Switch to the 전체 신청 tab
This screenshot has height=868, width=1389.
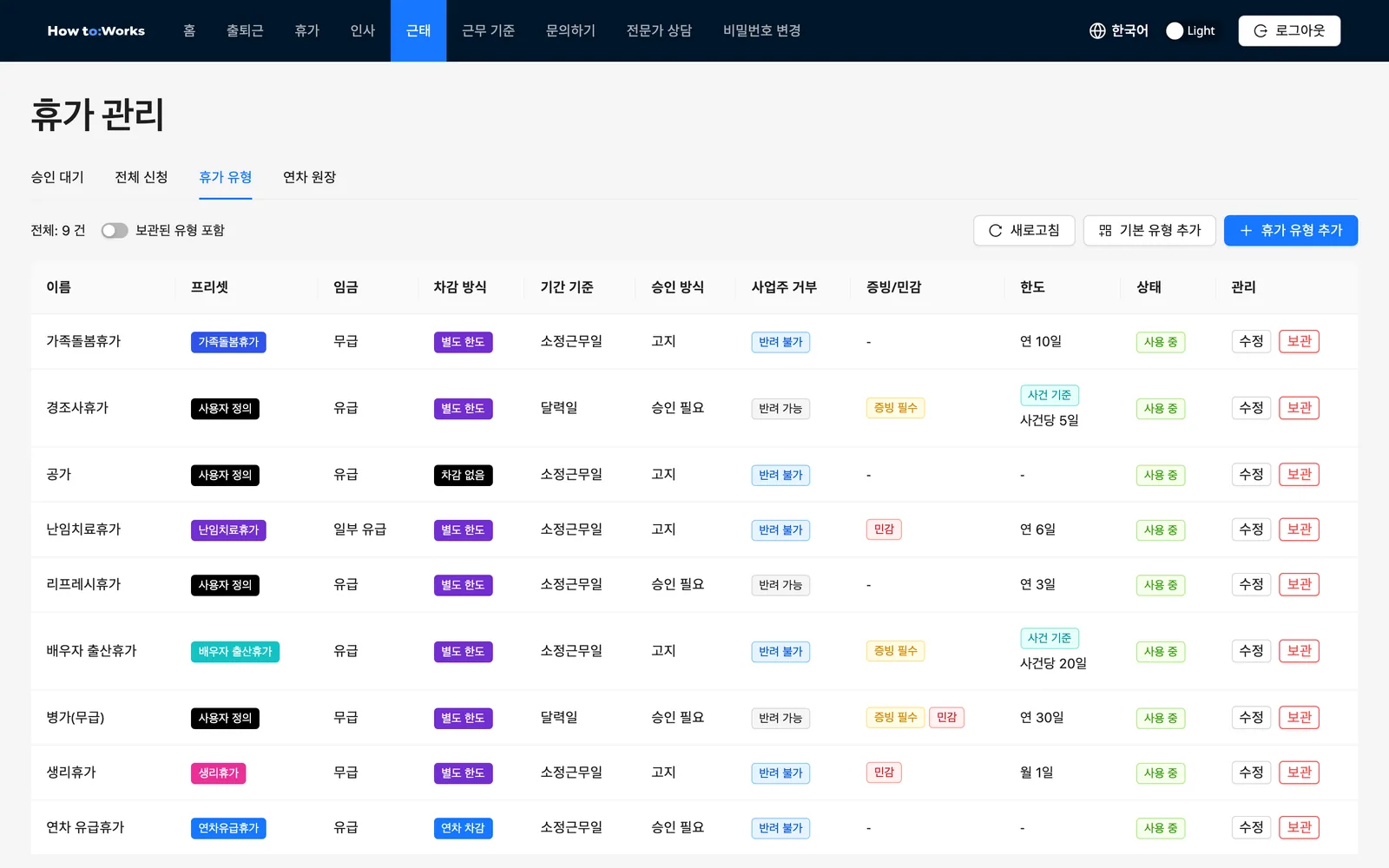tap(142, 177)
